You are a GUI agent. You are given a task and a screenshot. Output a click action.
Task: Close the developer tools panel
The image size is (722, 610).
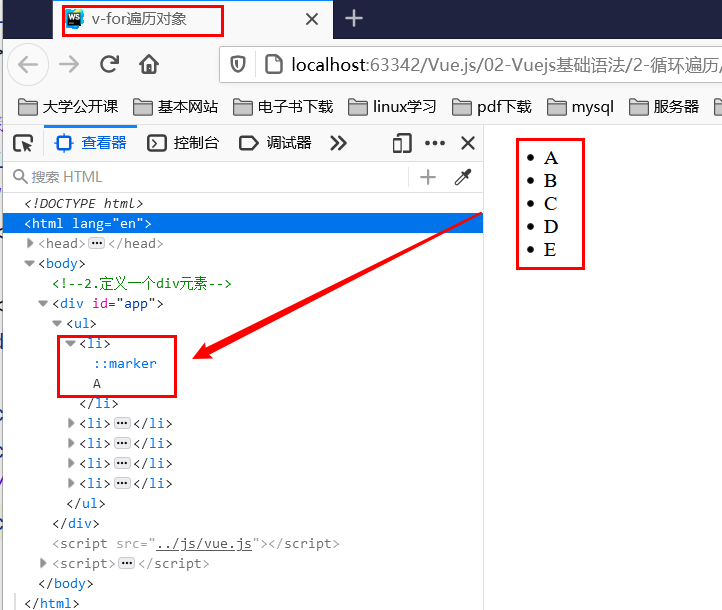[x=468, y=143]
